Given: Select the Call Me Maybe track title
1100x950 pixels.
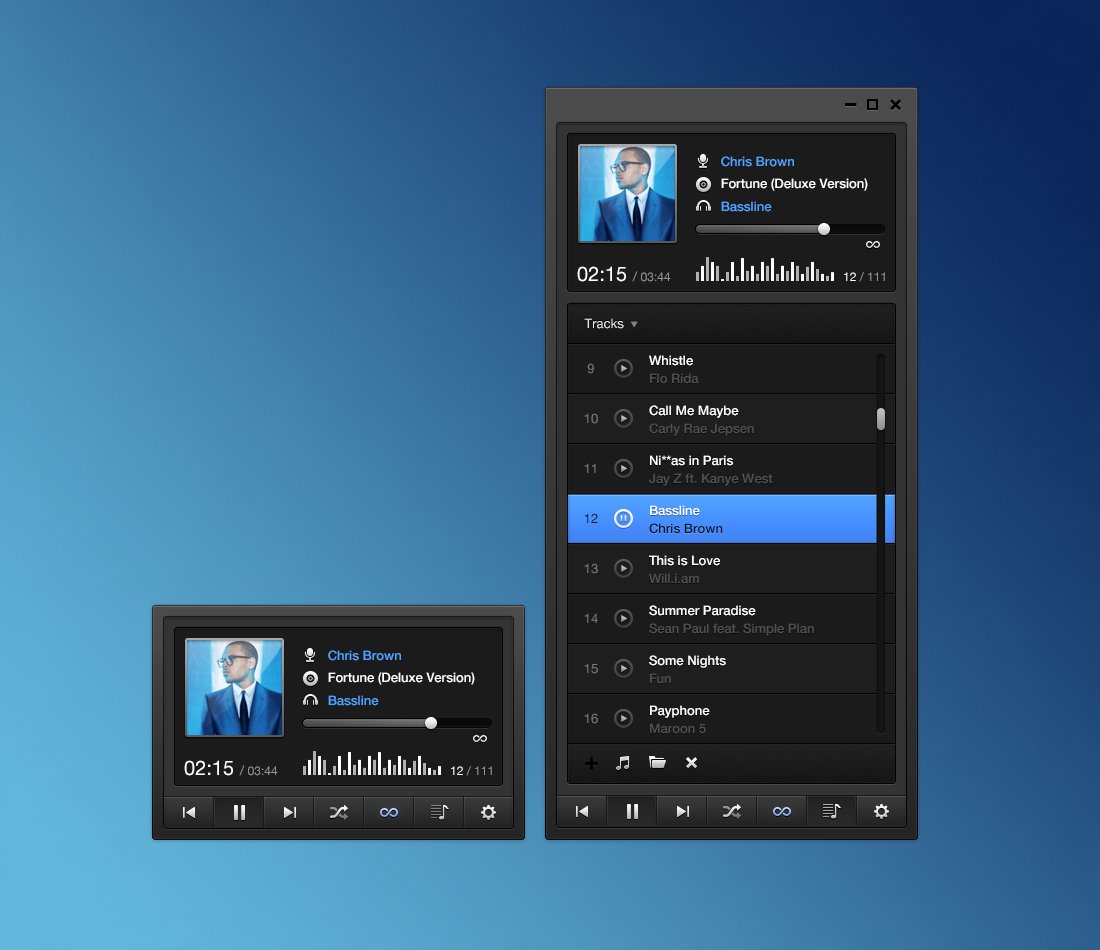Looking at the screenshot, I should (x=693, y=410).
